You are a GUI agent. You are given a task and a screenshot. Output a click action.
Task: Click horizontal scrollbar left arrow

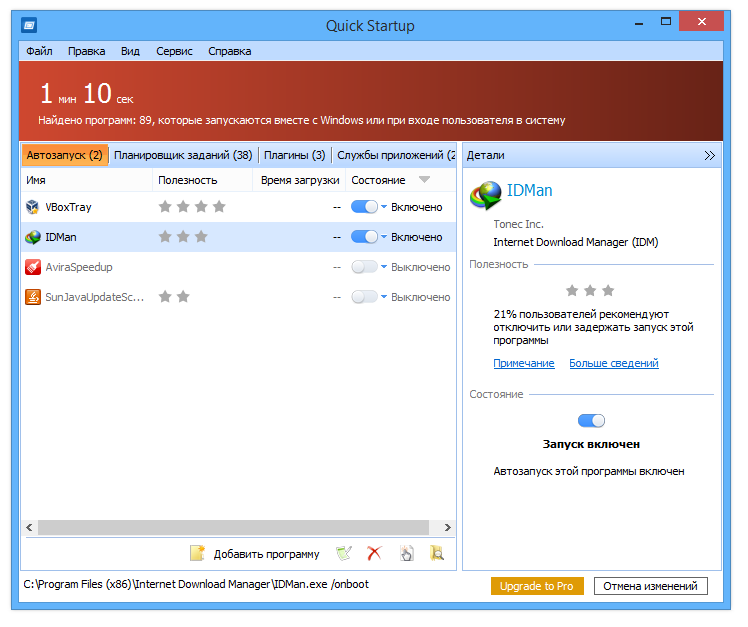pyautogui.click(x=30, y=527)
